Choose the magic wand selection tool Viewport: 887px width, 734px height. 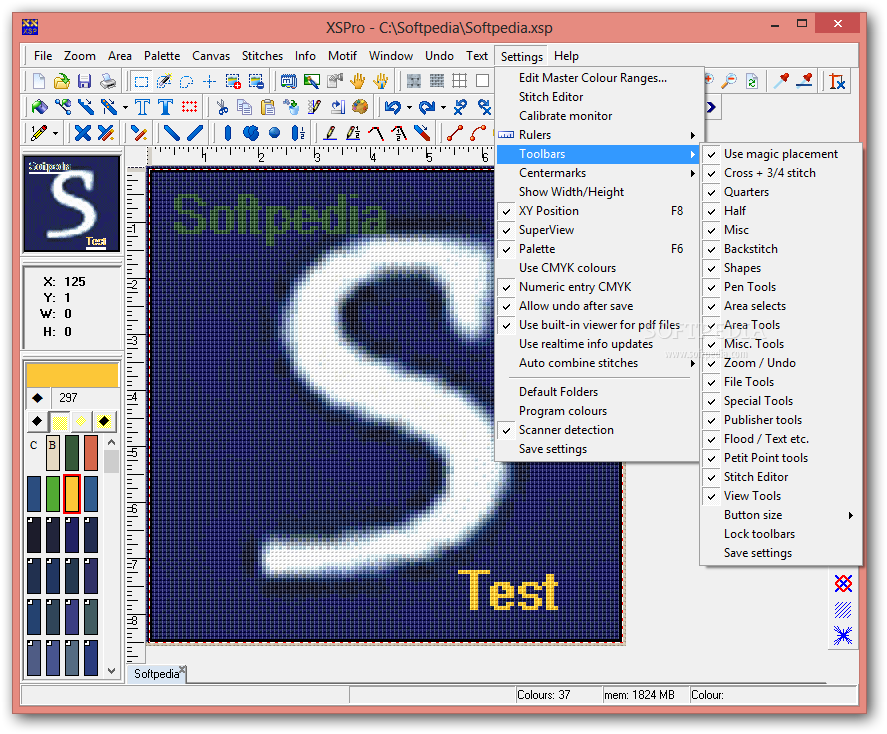pyautogui.click(x=164, y=81)
